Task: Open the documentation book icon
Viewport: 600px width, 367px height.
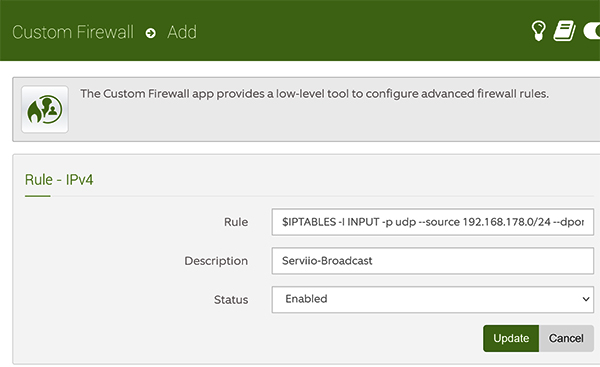Action: click(x=564, y=31)
